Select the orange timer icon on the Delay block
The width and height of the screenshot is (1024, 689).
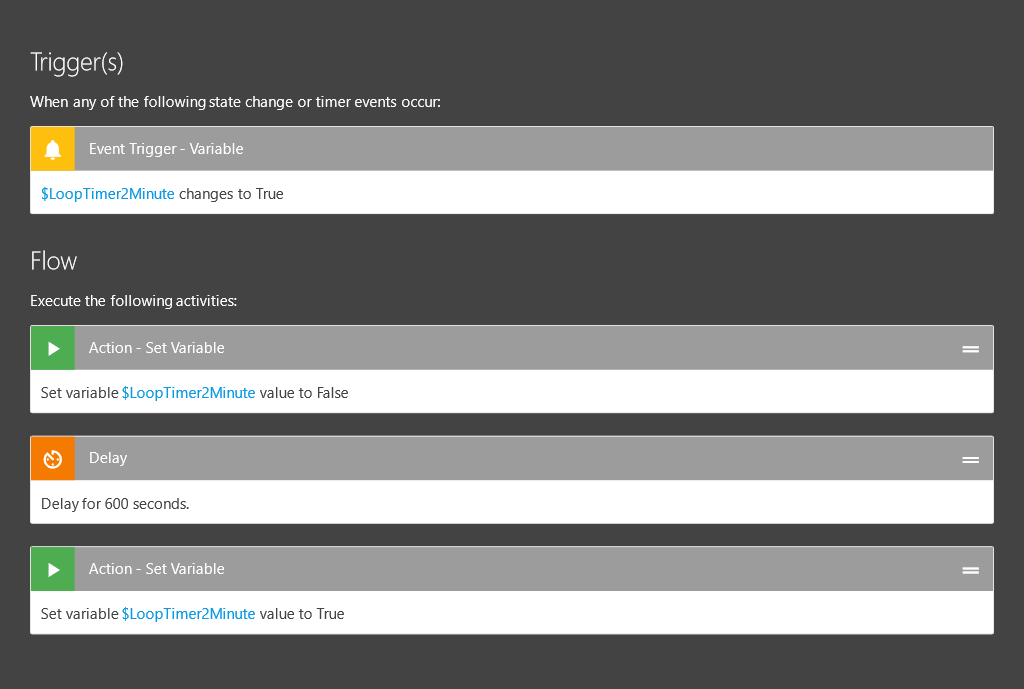click(x=52, y=458)
